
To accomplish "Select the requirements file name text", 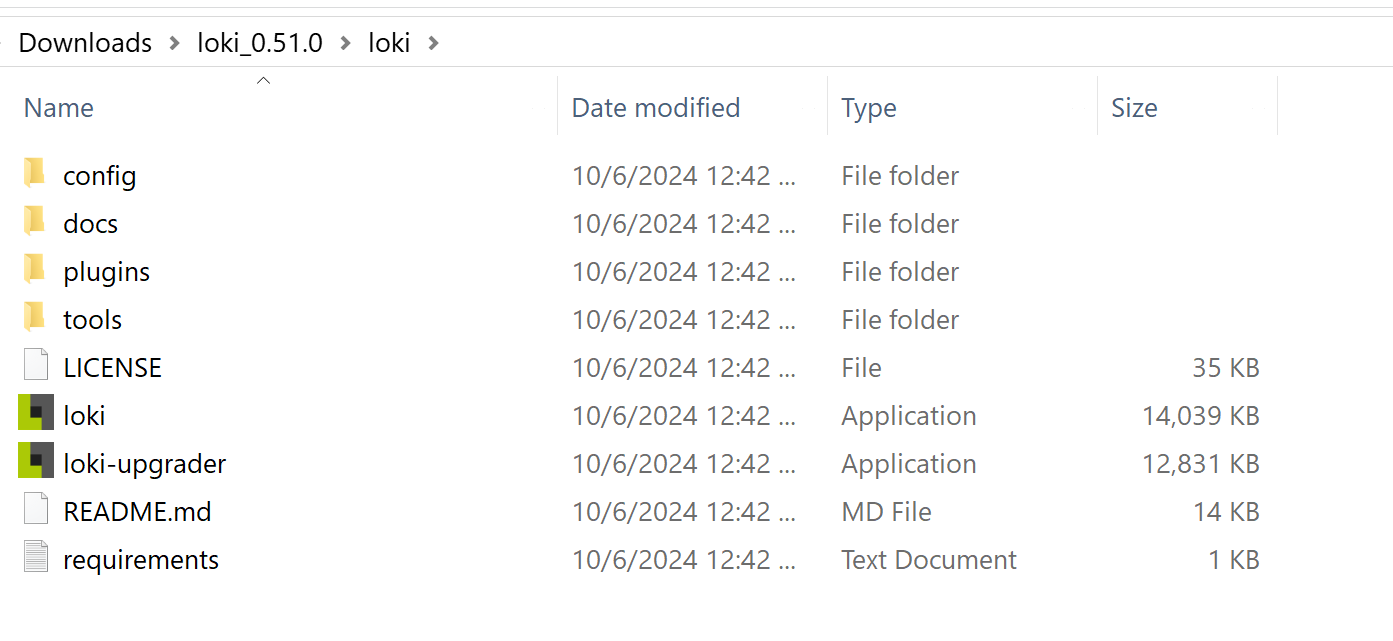I will pos(141,560).
